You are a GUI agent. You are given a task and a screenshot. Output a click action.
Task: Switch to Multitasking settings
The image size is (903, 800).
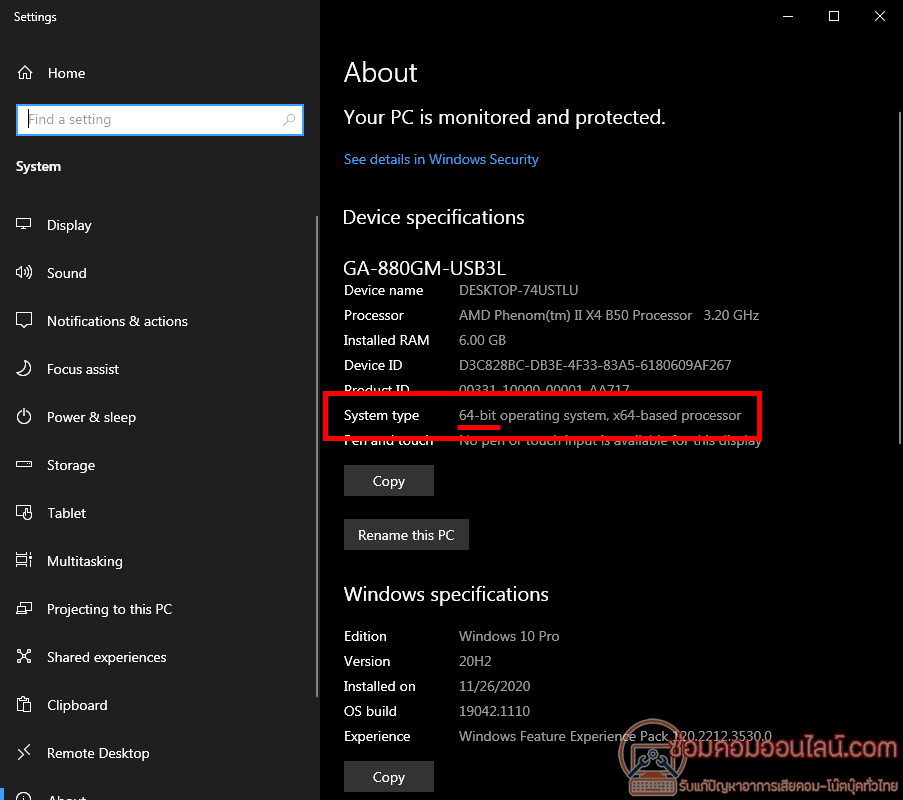85,561
